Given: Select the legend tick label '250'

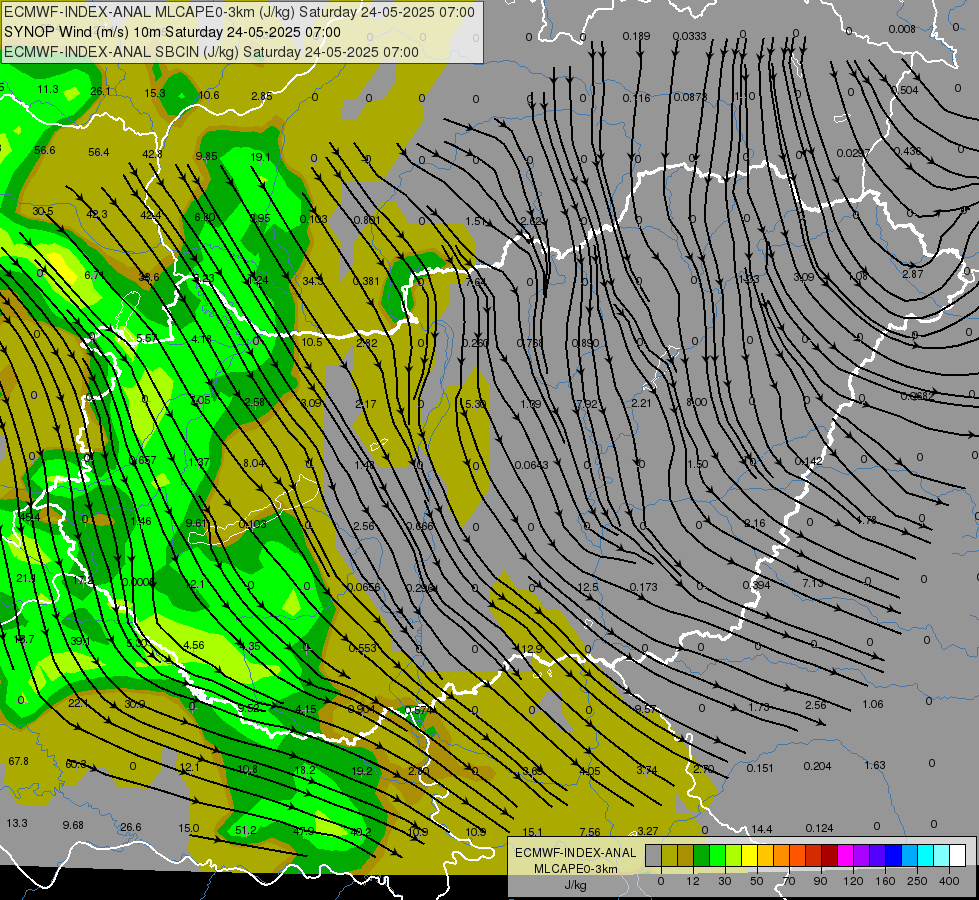Looking at the screenshot, I should pos(917,881).
